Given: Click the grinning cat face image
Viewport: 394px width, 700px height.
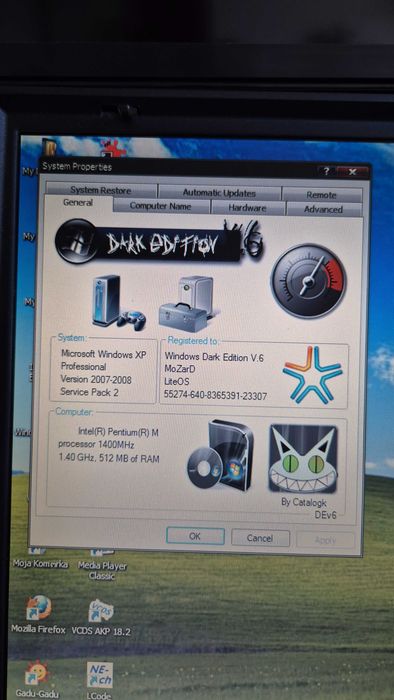Looking at the screenshot, I should 303,458.
